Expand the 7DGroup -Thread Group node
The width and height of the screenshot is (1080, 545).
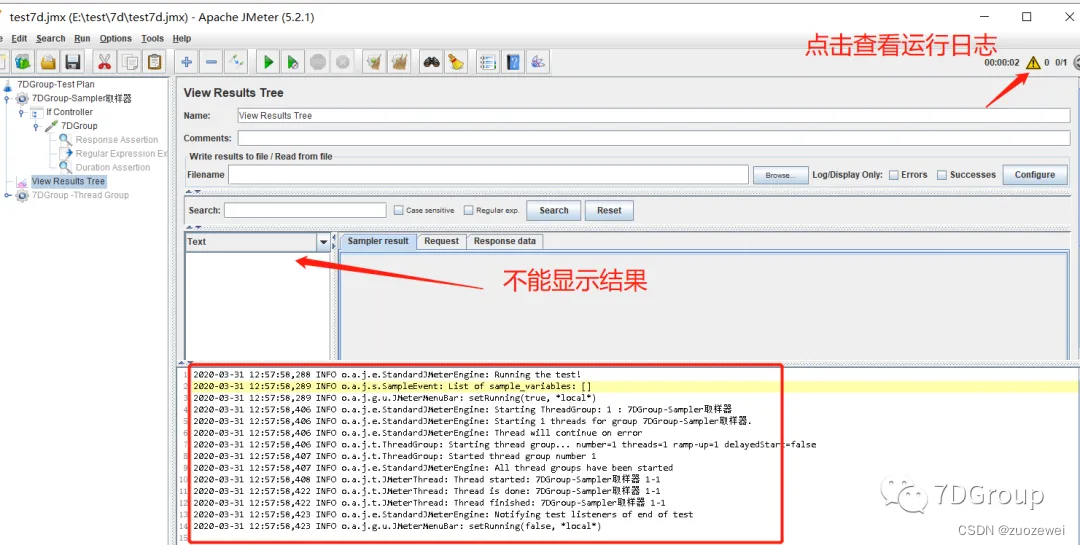click(8, 195)
